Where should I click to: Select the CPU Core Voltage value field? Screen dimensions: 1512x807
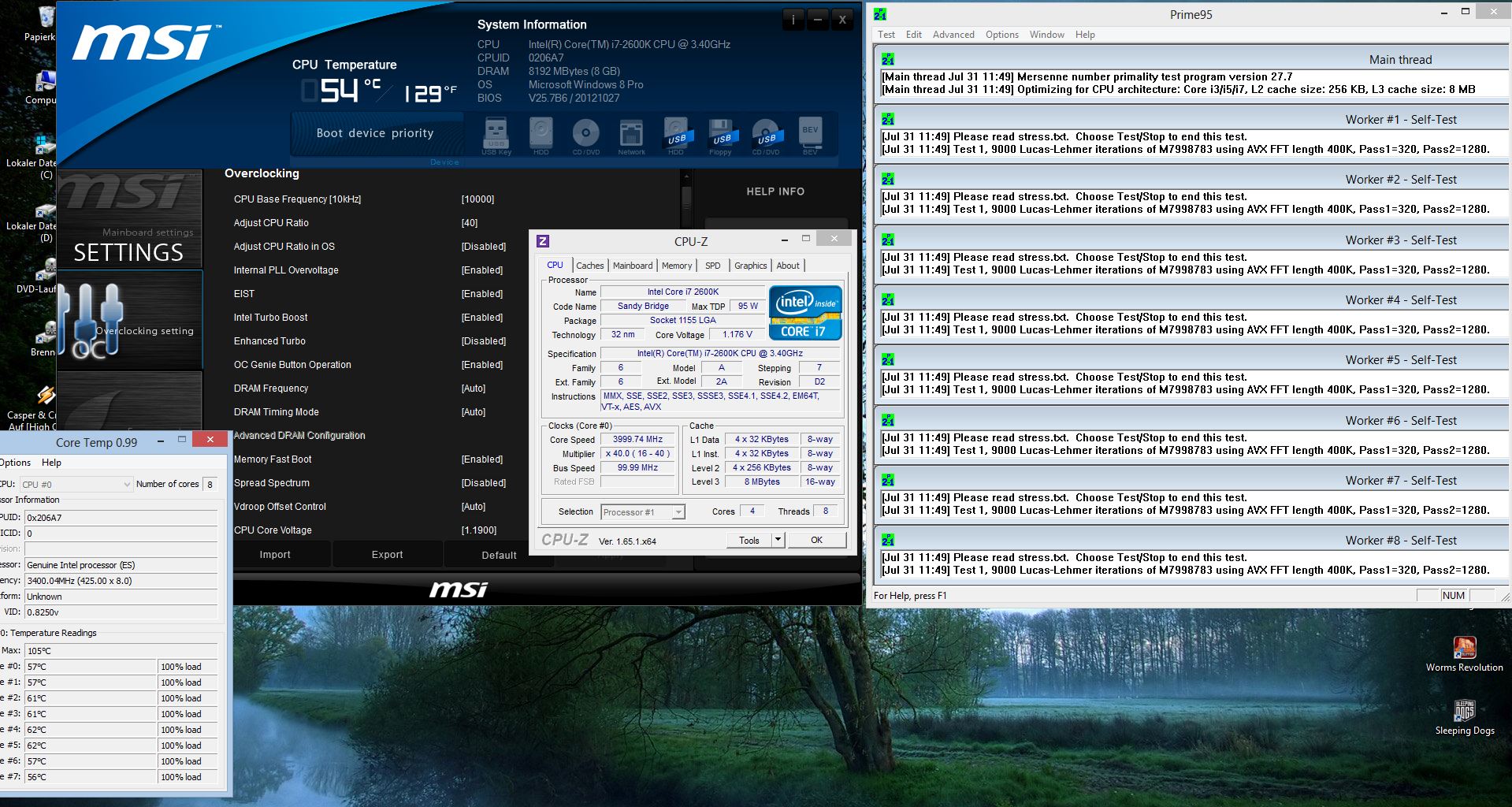point(479,530)
